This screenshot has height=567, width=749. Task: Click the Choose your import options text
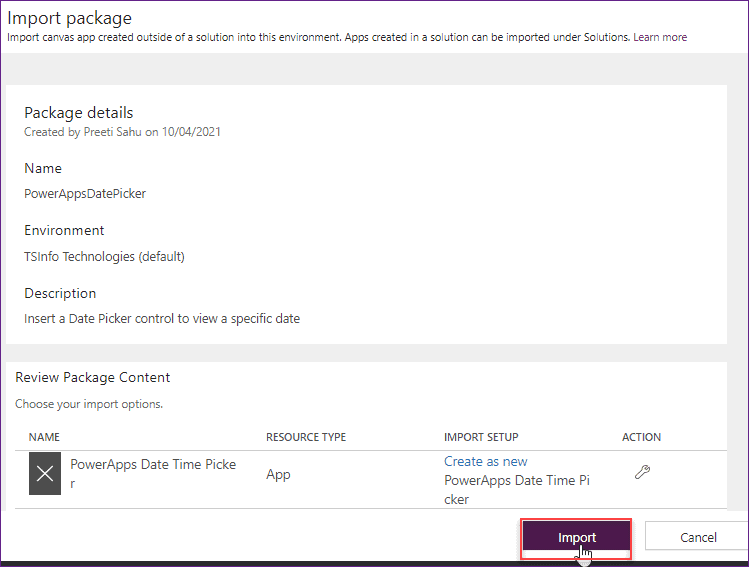(89, 404)
